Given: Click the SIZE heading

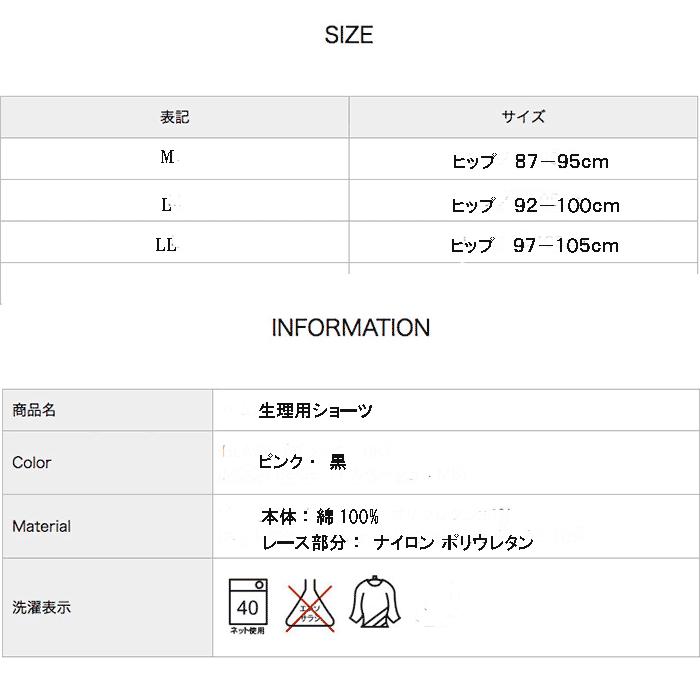Looking at the screenshot, I should click(349, 36).
